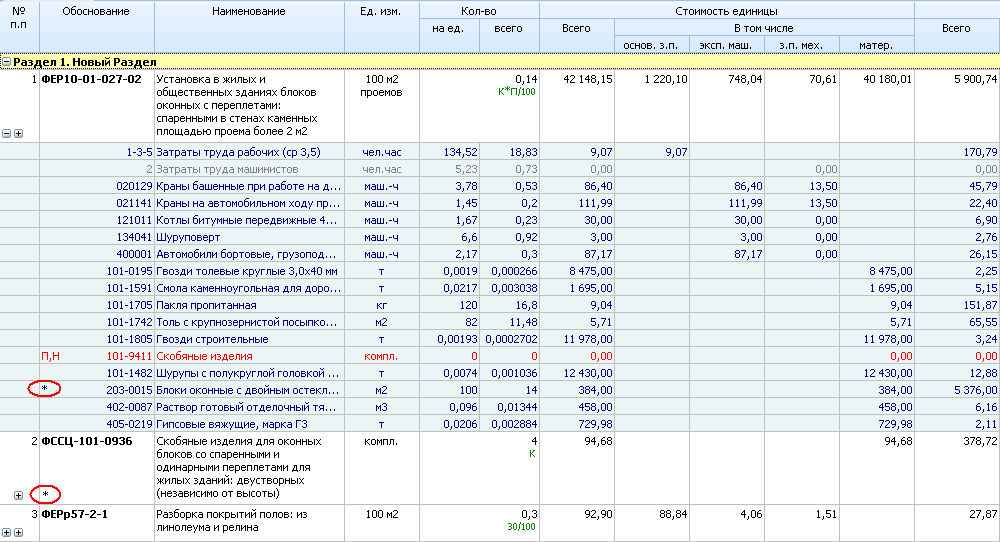The height and width of the screenshot is (542, 1000).
Task: Select resource 400001 'Автомобили бортовые'
Action: point(500,254)
